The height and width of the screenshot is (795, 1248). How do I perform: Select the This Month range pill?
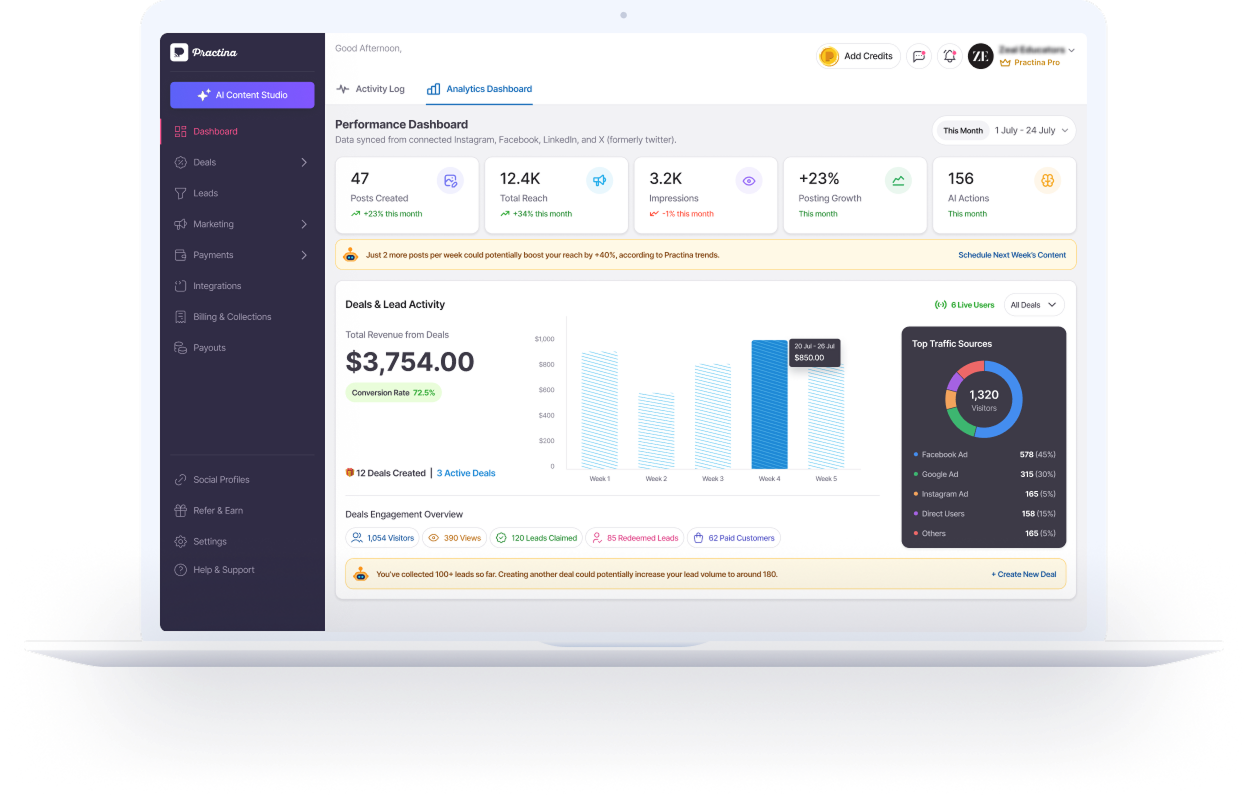click(x=963, y=131)
